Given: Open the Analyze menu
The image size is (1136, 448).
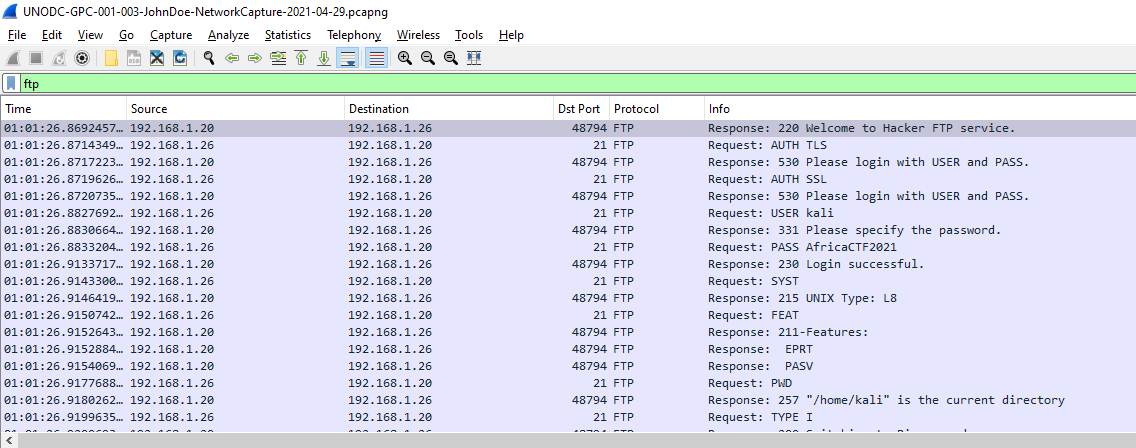Looking at the screenshot, I should tap(228, 35).
